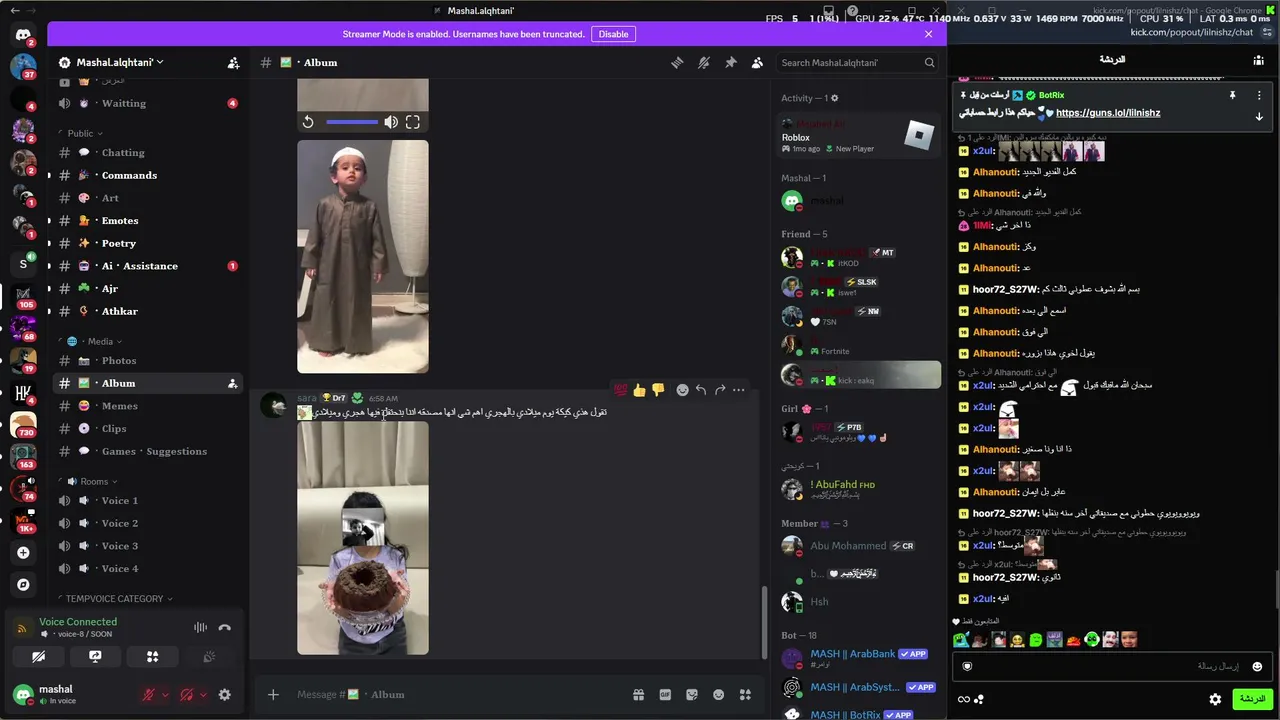The width and height of the screenshot is (1280, 720).
Task: Unpin the BotRix pinned message in Kick chat
Action: pos(1232,95)
